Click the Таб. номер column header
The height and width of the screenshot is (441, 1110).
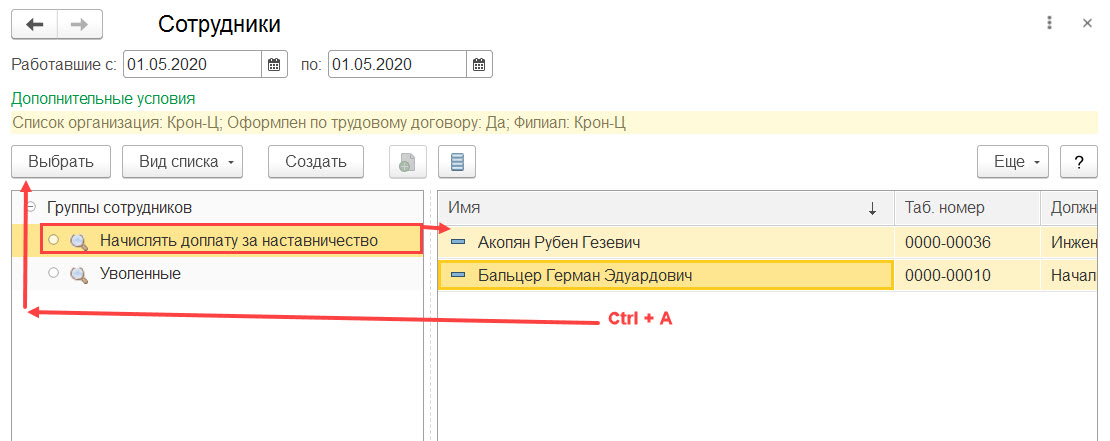point(967,207)
